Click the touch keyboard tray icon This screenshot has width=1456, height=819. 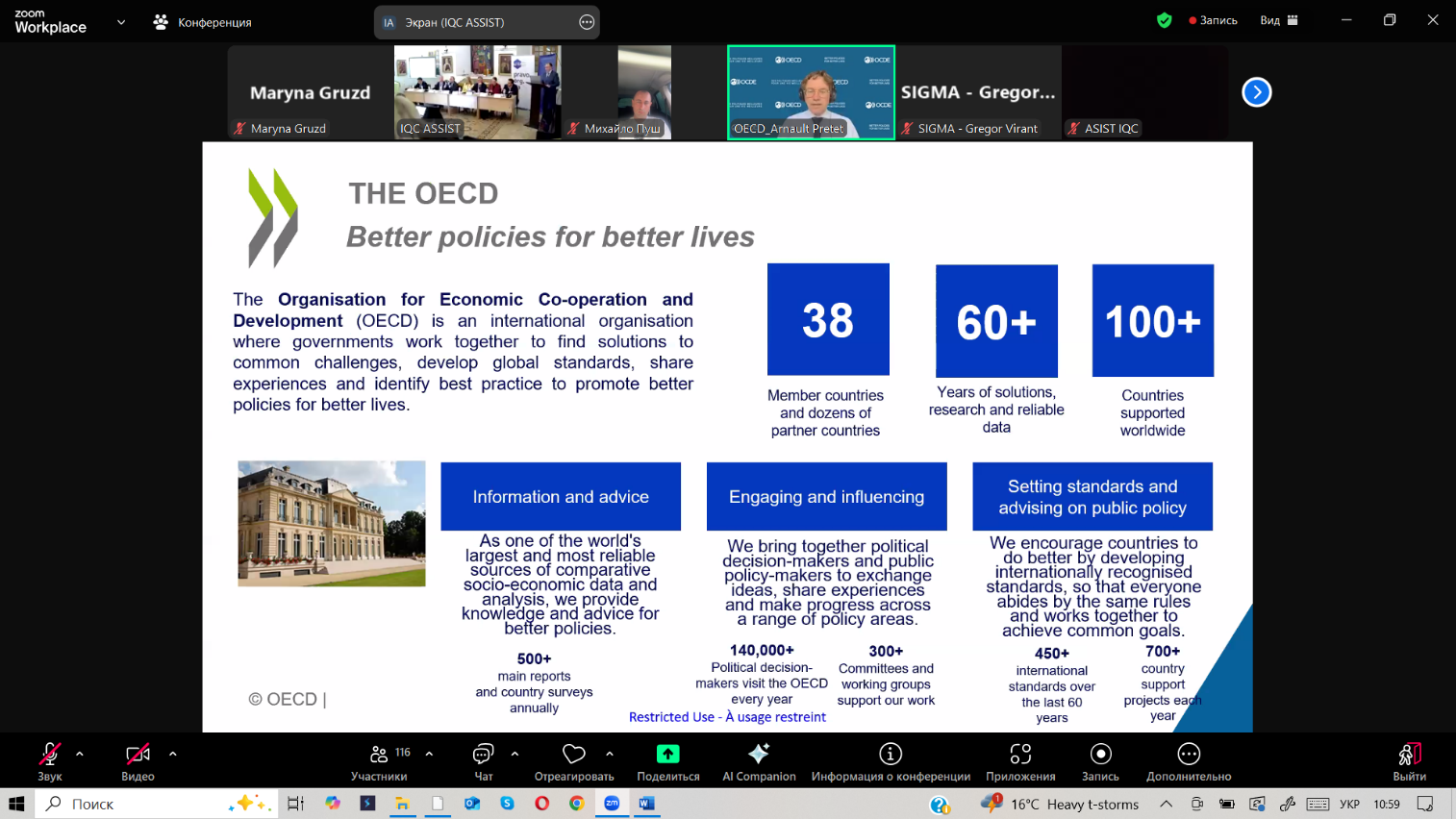click(x=1318, y=804)
